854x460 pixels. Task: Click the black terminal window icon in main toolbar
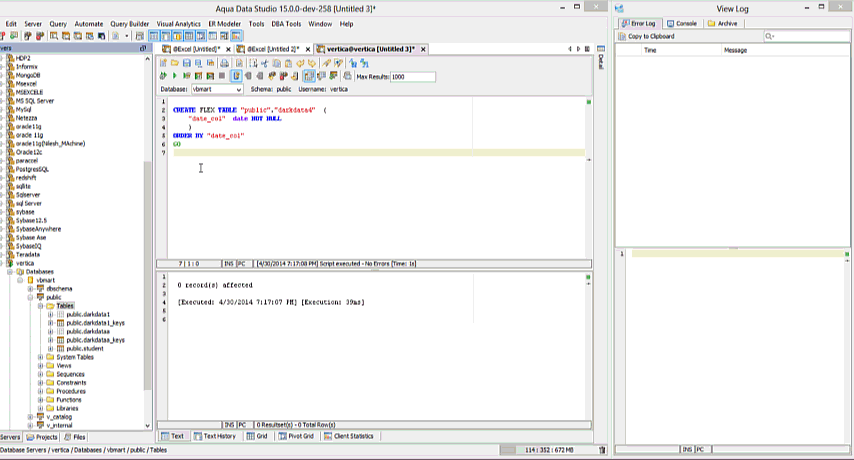(x=101, y=36)
